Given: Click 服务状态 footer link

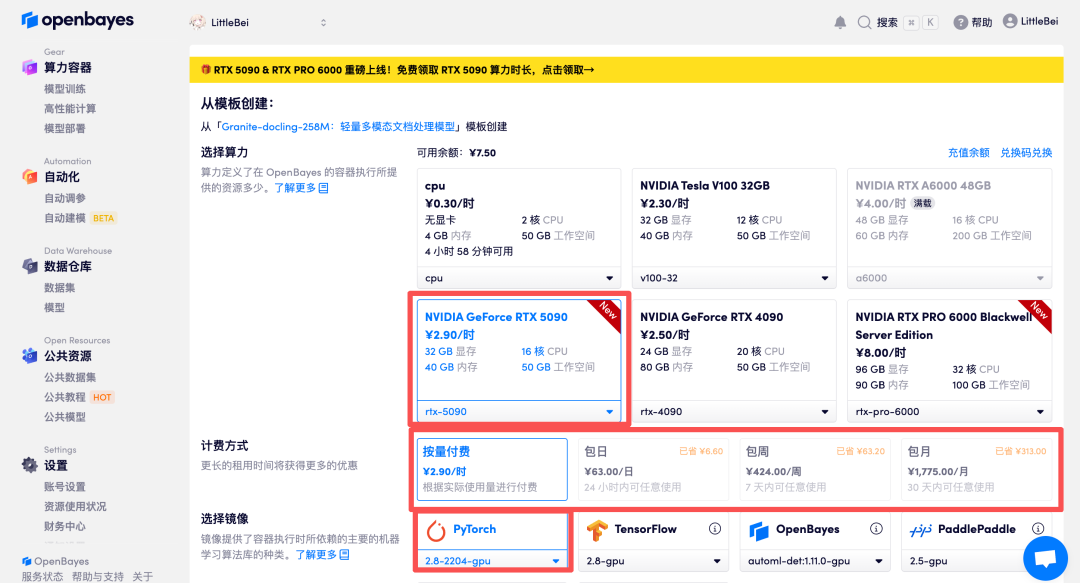Looking at the screenshot, I should click(x=42, y=576).
